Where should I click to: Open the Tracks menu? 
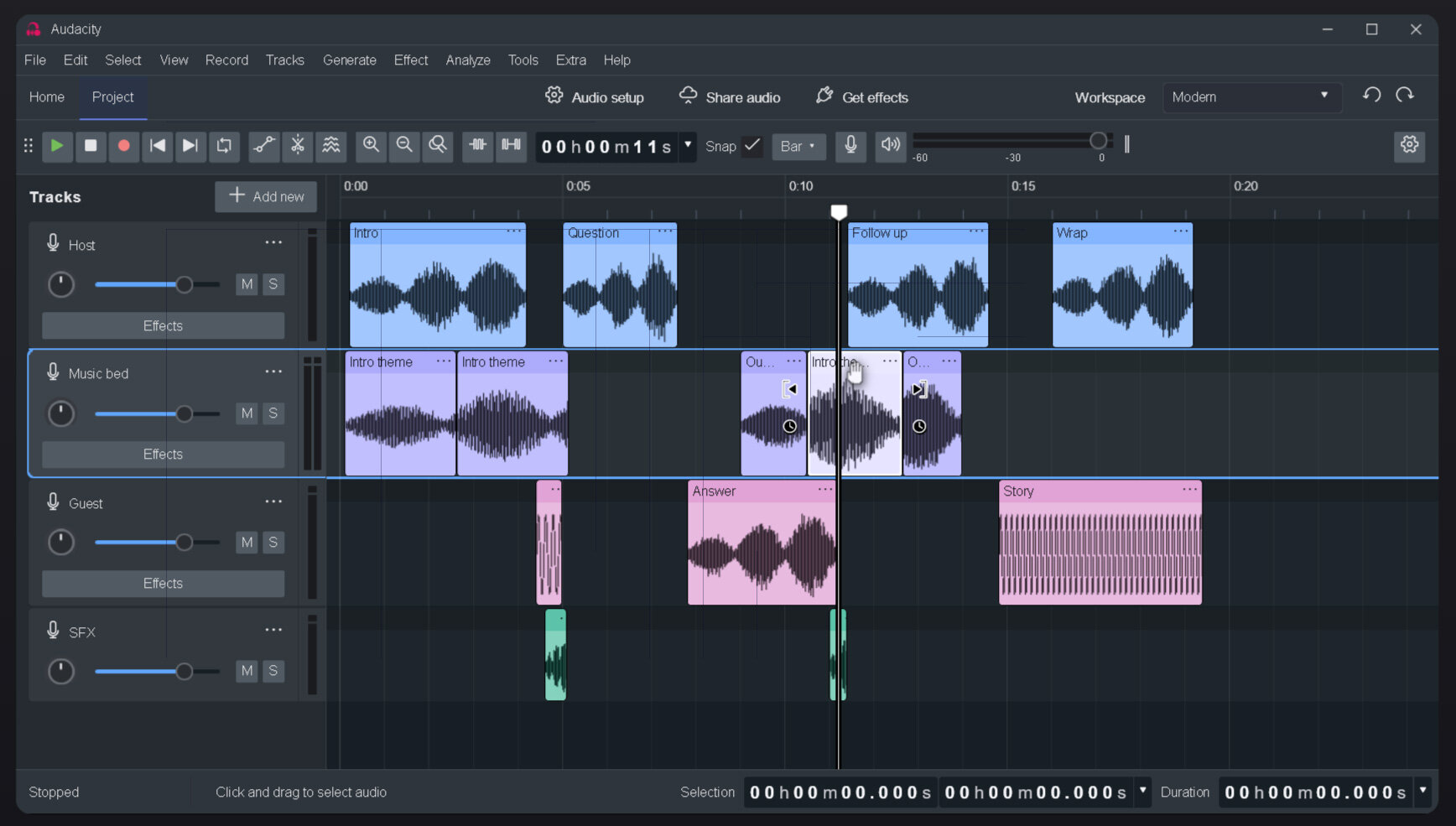coord(285,60)
